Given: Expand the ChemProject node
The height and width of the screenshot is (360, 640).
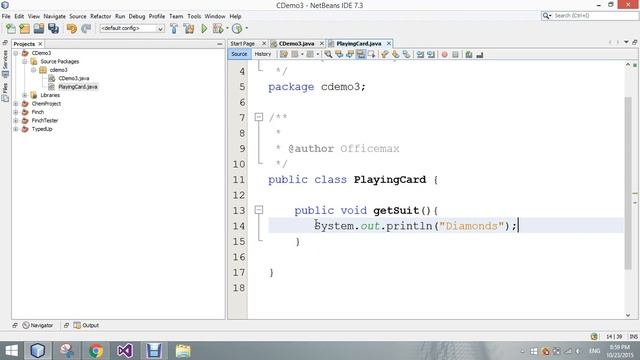Looking at the screenshot, I should [x=16, y=104].
